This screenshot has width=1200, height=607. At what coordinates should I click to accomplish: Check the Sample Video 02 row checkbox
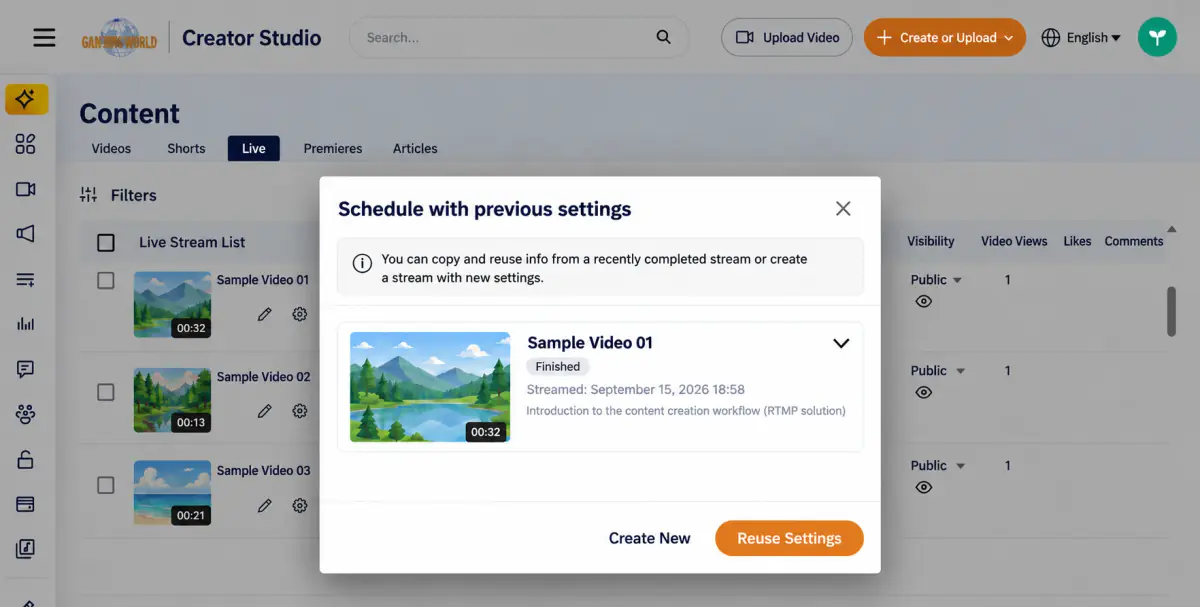(x=106, y=392)
